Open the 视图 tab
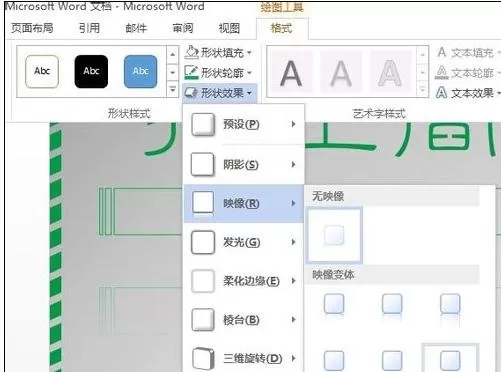The image size is (501, 372). pos(229,28)
